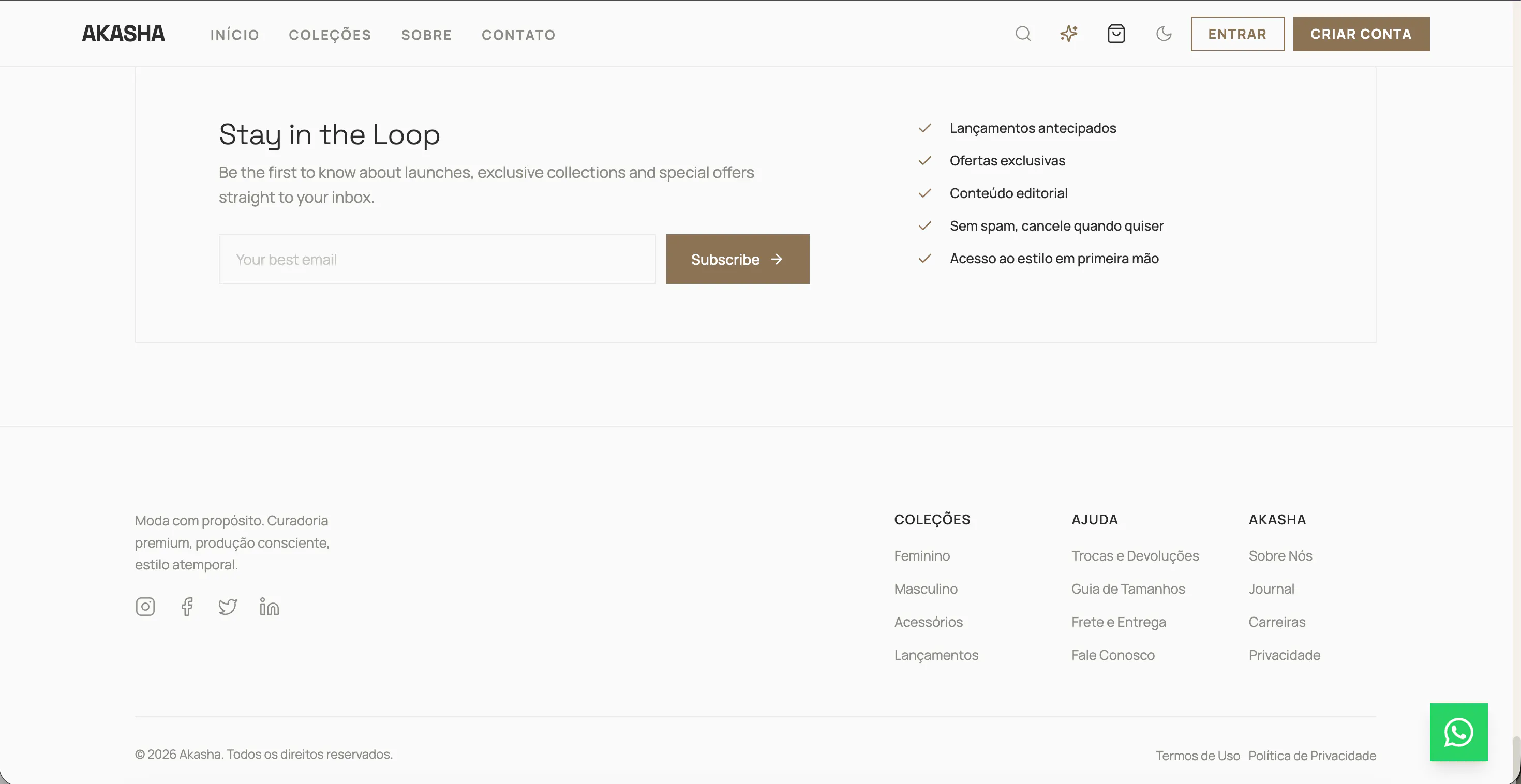The width and height of the screenshot is (1521, 784).
Task: Open the Journal footer link
Action: [x=1271, y=589]
